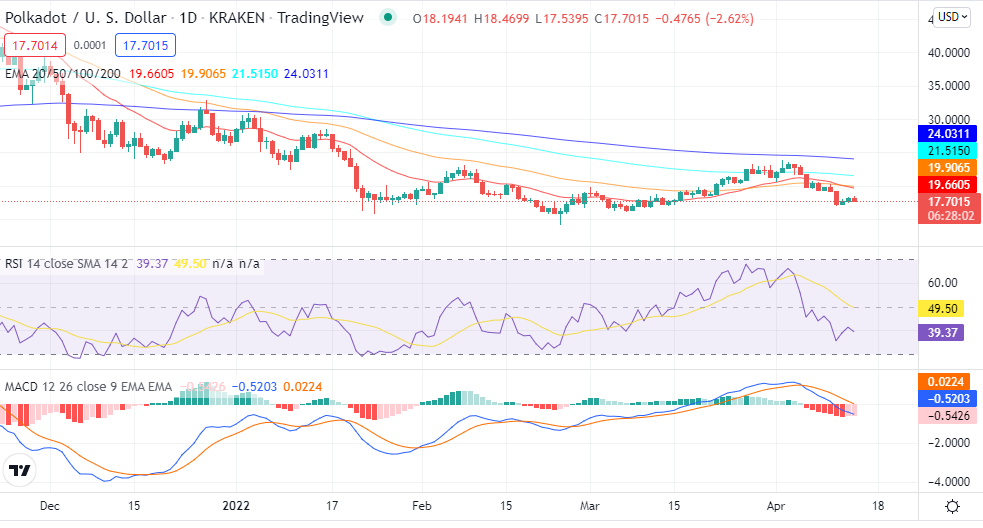Click the pink histogram -0.5426 axis label

(947, 415)
